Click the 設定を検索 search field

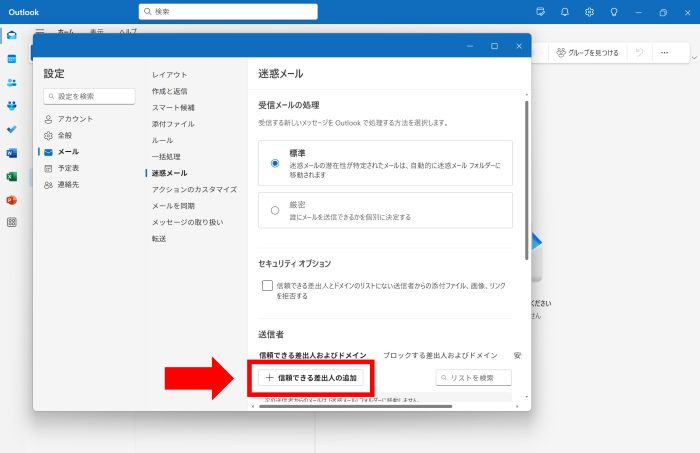(89, 96)
